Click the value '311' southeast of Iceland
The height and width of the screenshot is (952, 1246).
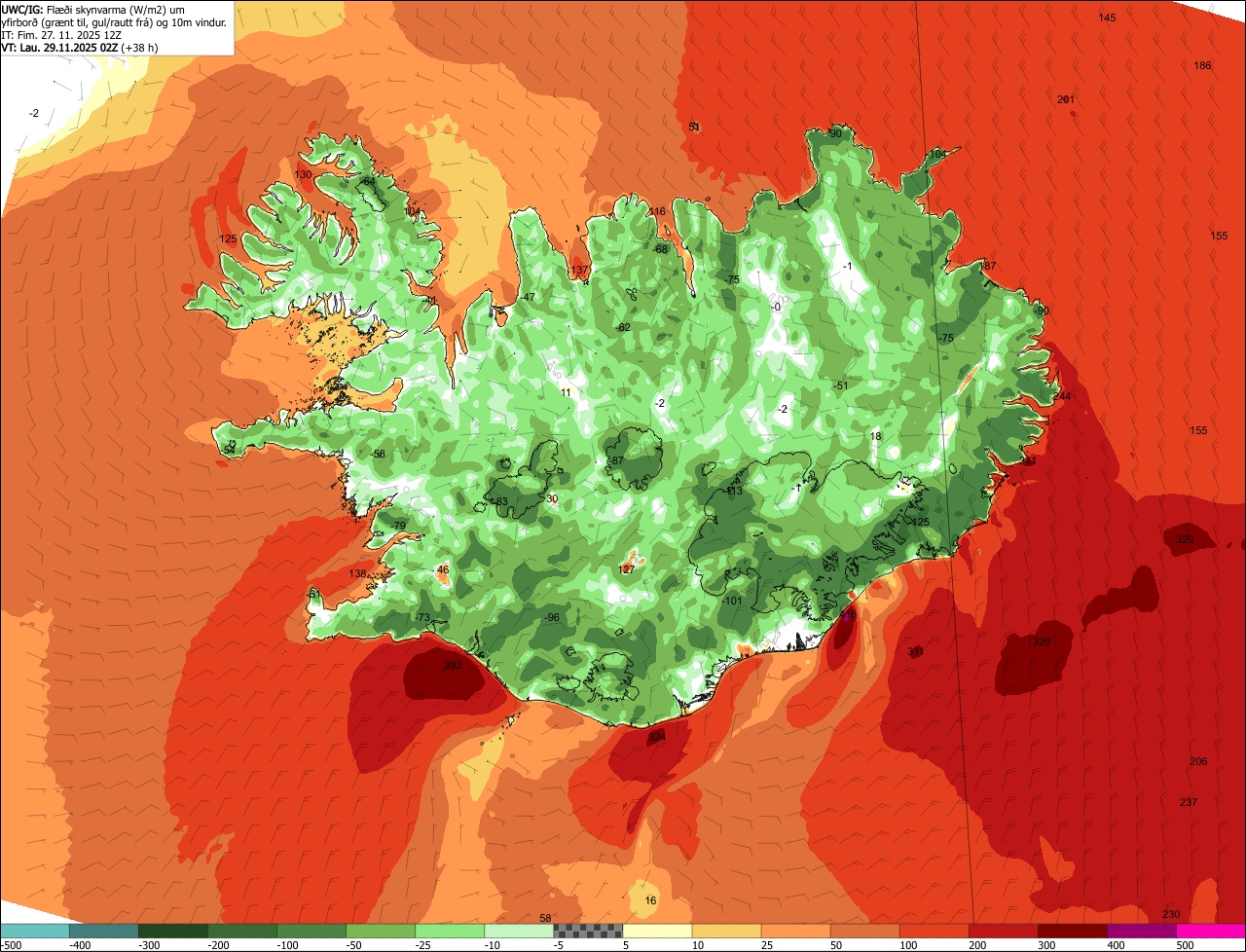[915, 651]
